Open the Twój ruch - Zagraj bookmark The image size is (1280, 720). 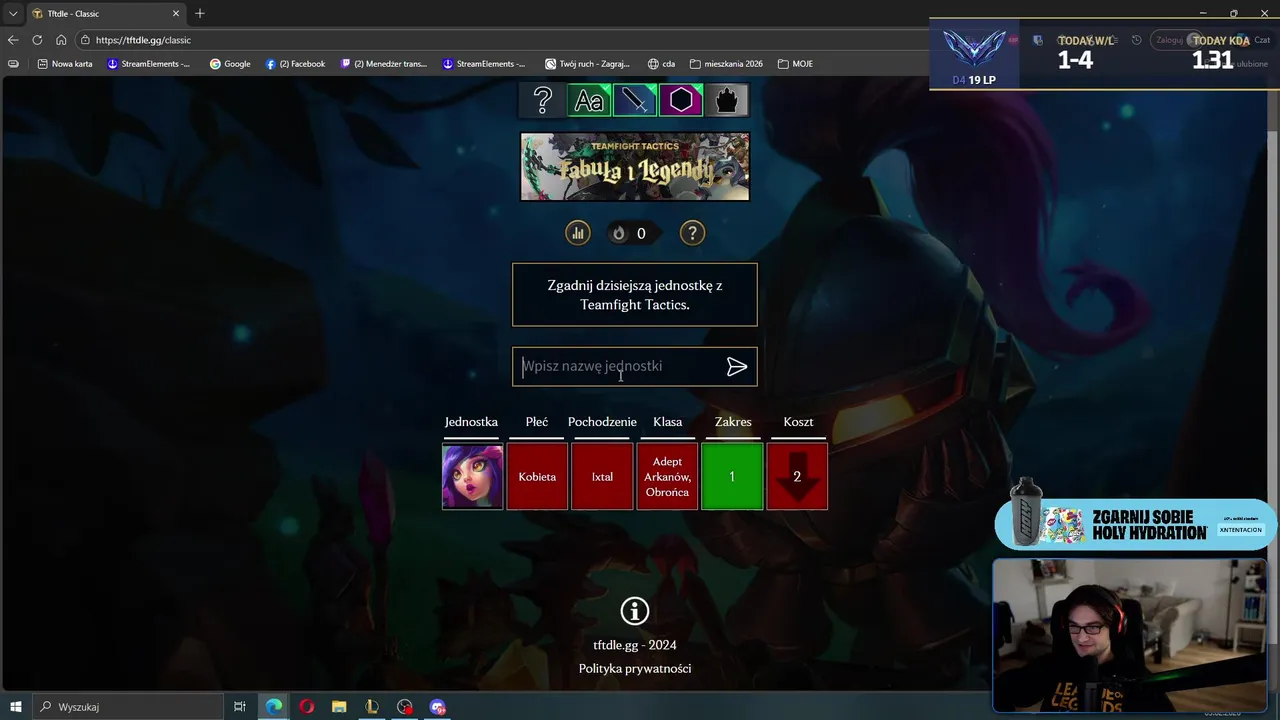[x=587, y=64]
